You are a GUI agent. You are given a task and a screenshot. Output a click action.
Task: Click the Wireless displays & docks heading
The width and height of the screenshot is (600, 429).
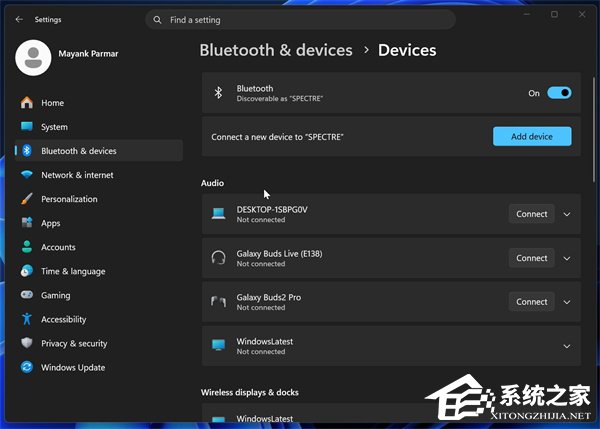(249, 392)
